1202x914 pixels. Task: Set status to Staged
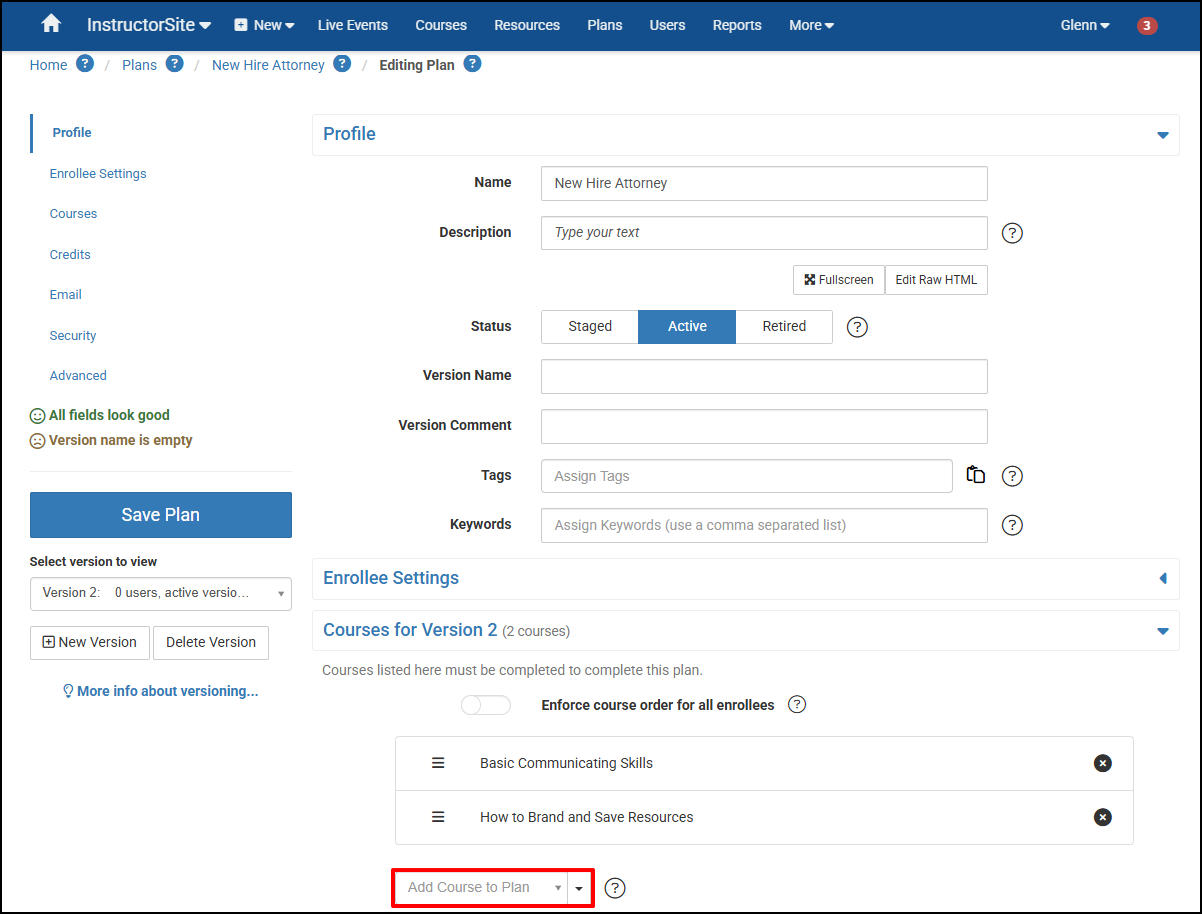tap(590, 327)
